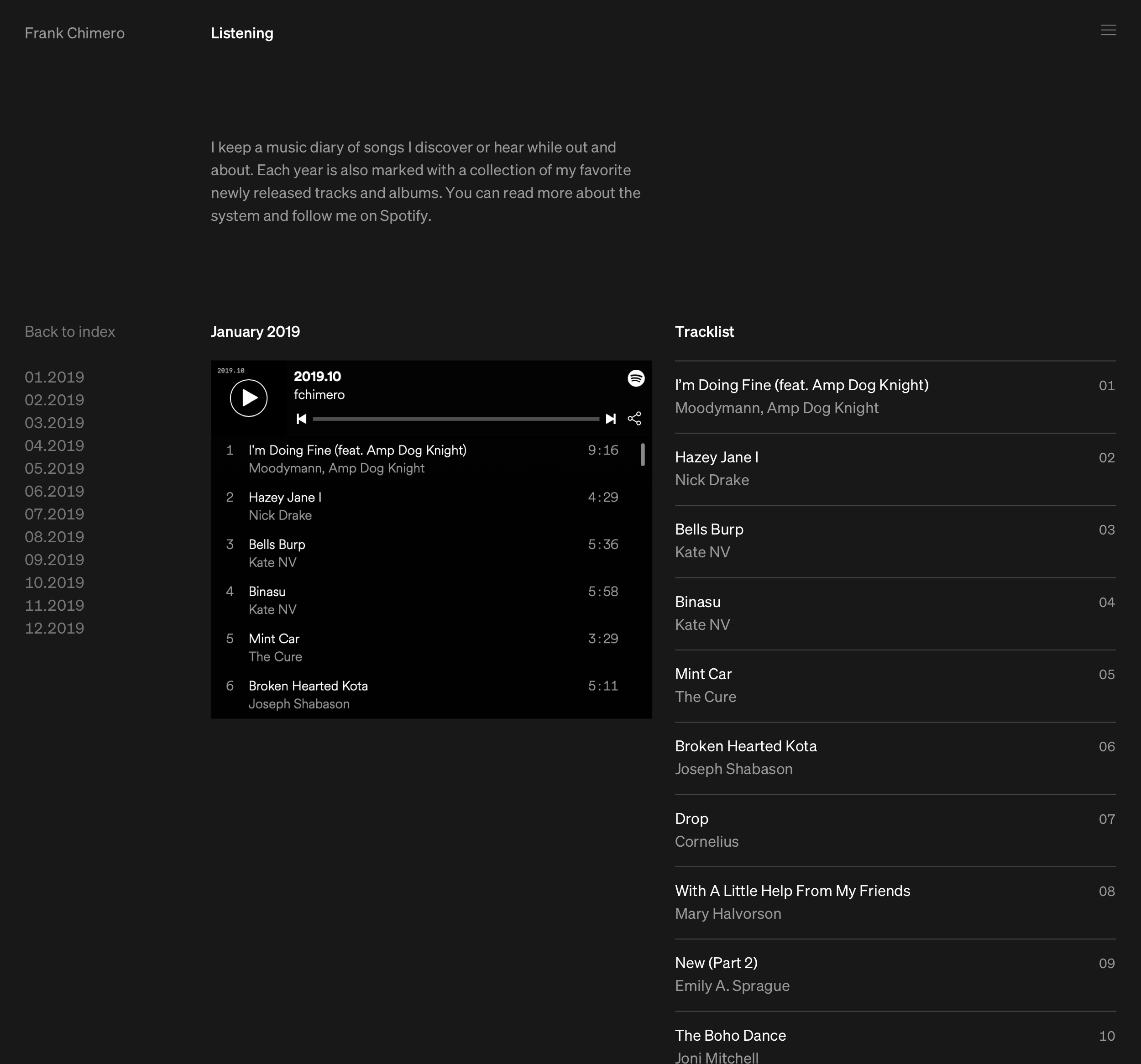Click the 2019.10 playlist title in player
This screenshot has height=1064, width=1141.
coord(317,377)
